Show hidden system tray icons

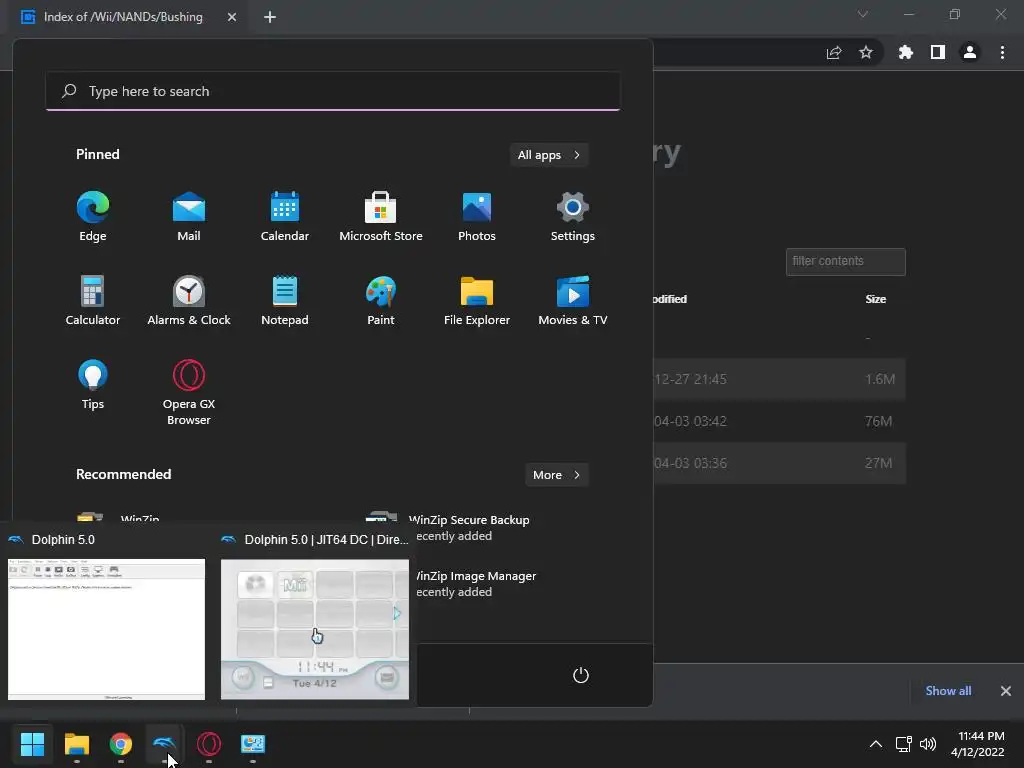[876, 744]
